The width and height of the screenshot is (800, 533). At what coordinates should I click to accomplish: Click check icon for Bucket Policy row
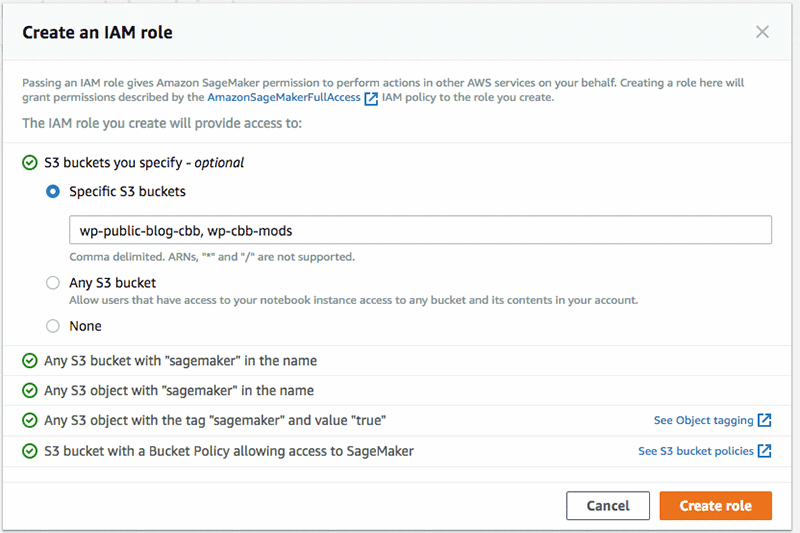click(x=31, y=451)
